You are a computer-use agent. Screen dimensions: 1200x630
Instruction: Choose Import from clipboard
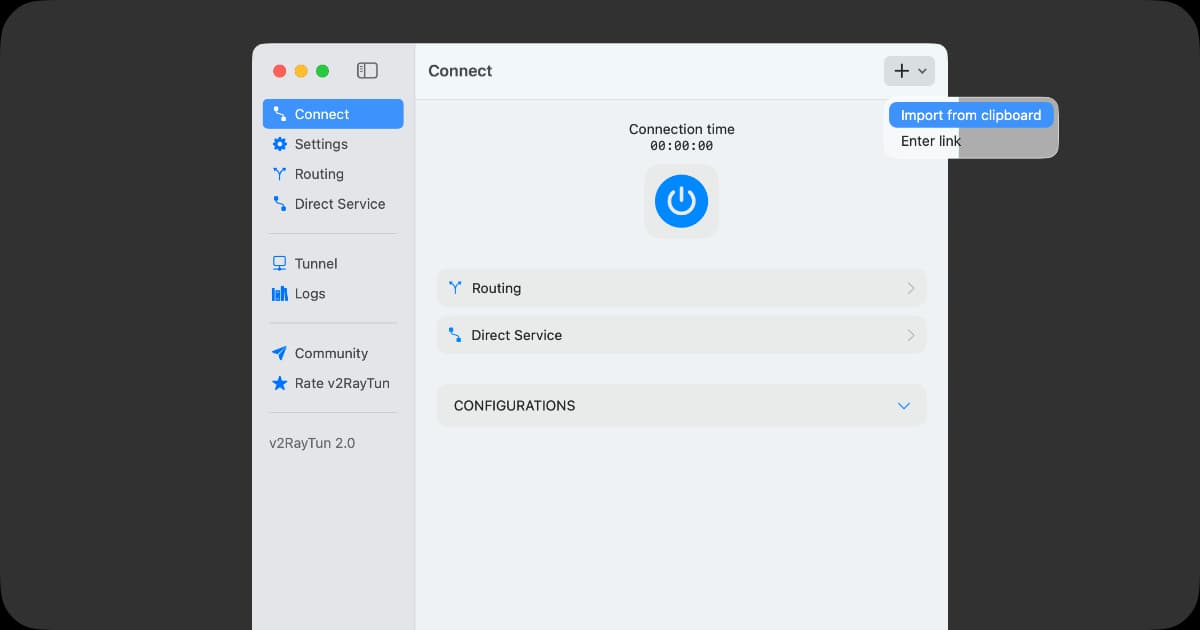(970, 115)
